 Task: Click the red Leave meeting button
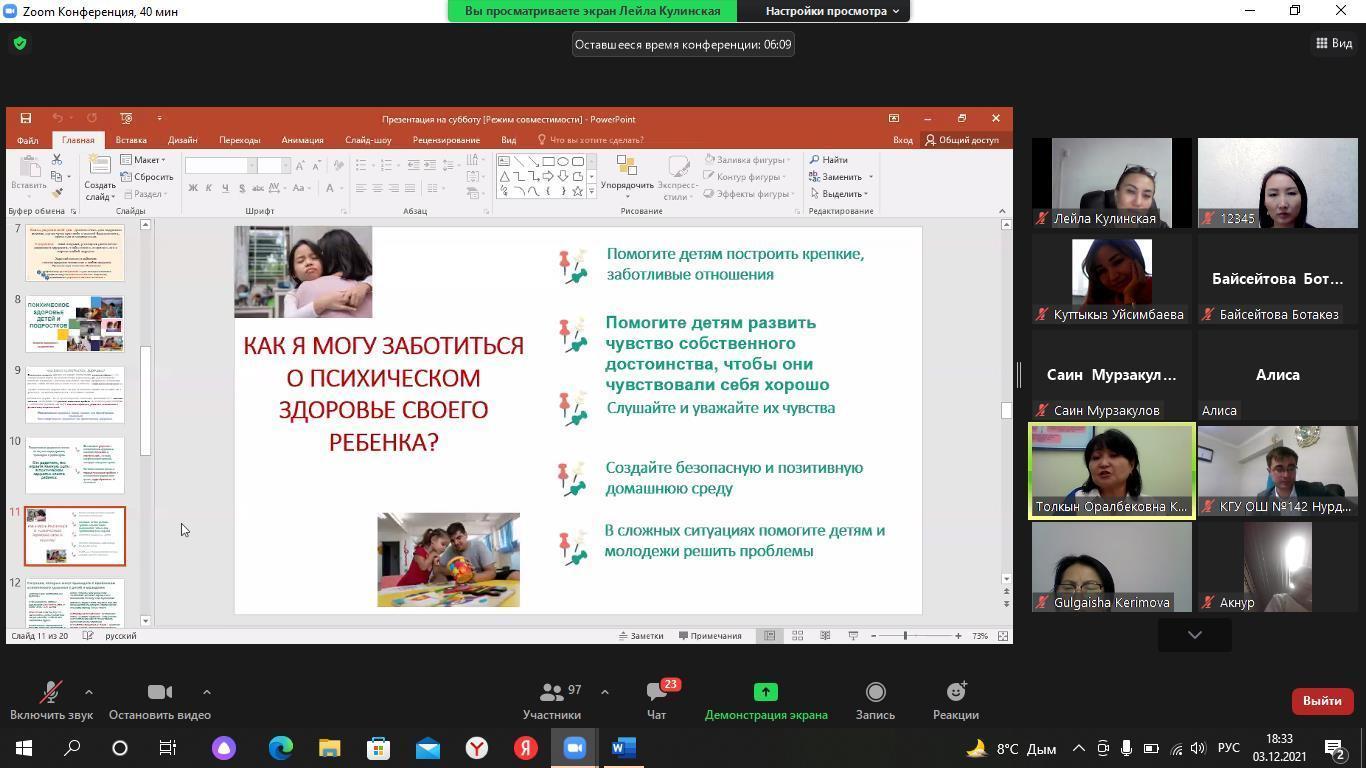pyautogui.click(x=1321, y=701)
